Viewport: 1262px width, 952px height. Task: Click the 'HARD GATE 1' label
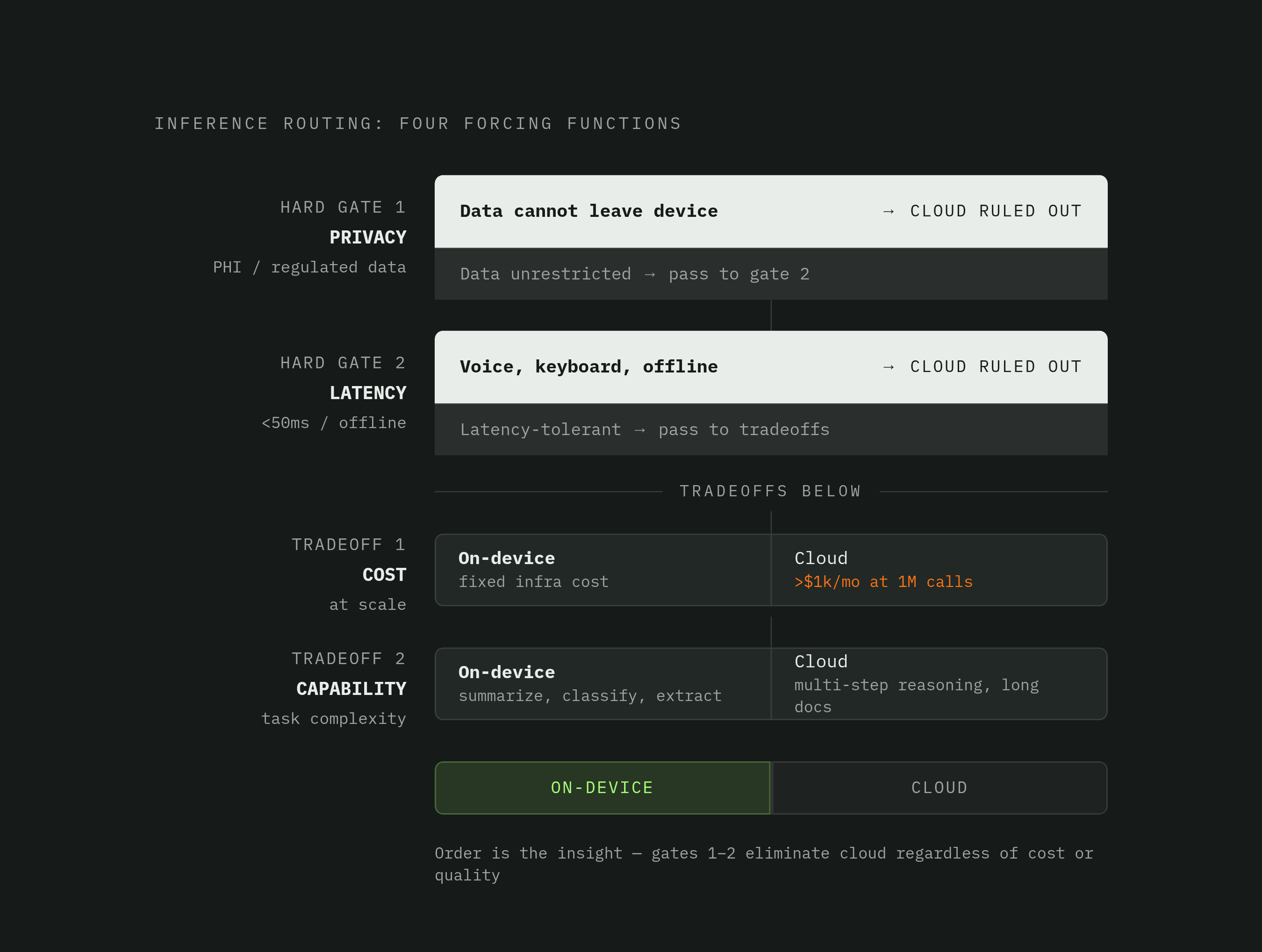click(343, 207)
